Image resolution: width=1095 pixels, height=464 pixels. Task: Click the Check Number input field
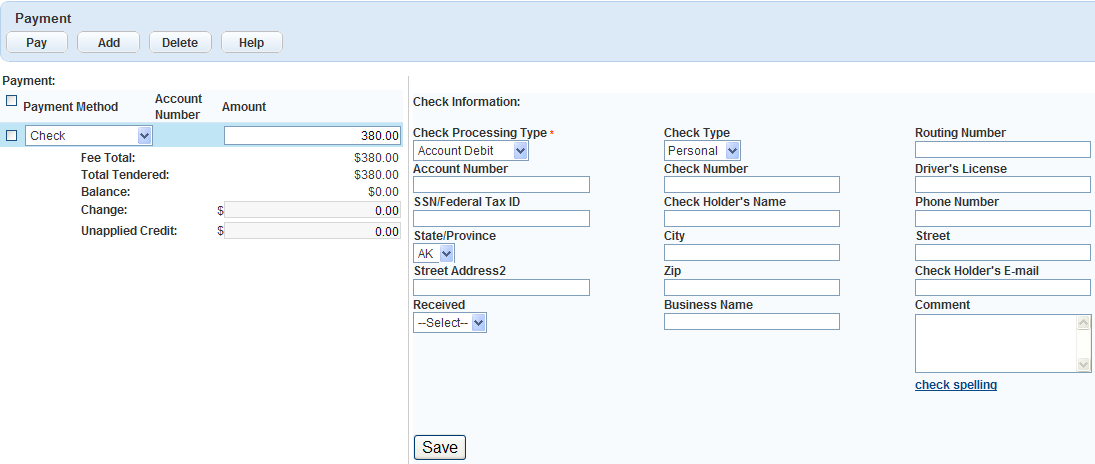751,185
